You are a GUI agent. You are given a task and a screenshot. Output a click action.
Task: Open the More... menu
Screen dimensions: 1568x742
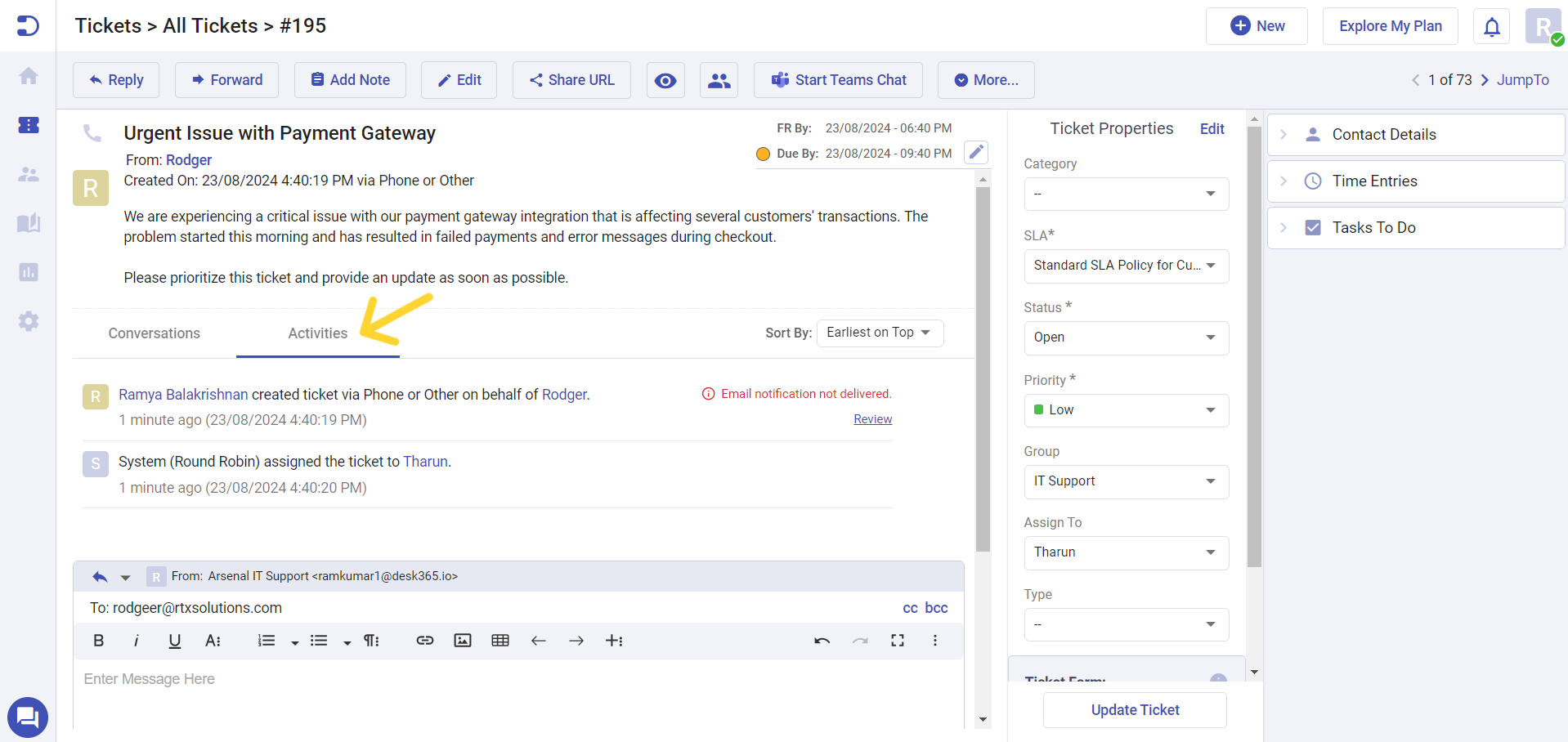point(986,79)
